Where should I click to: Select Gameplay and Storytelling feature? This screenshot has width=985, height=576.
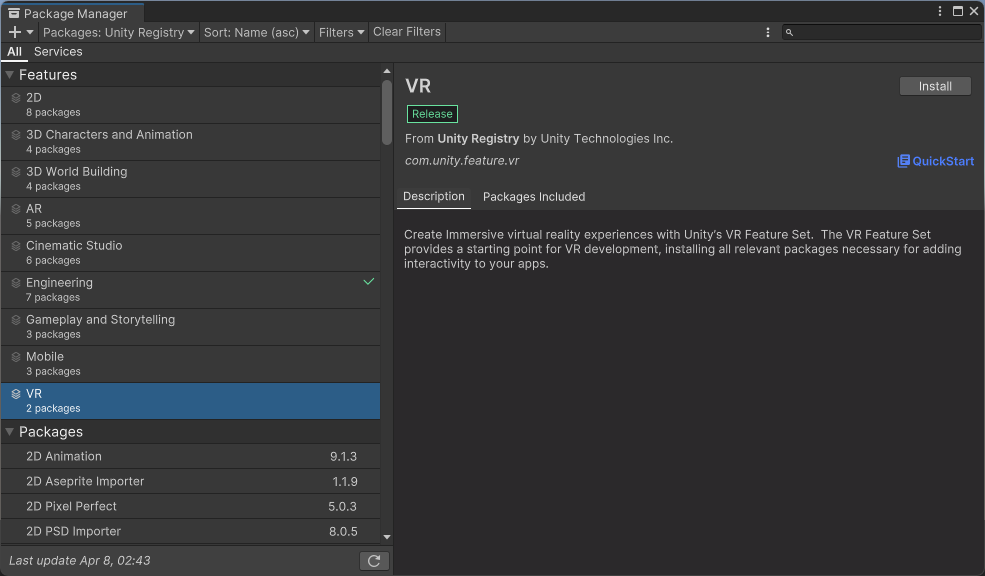190,327
